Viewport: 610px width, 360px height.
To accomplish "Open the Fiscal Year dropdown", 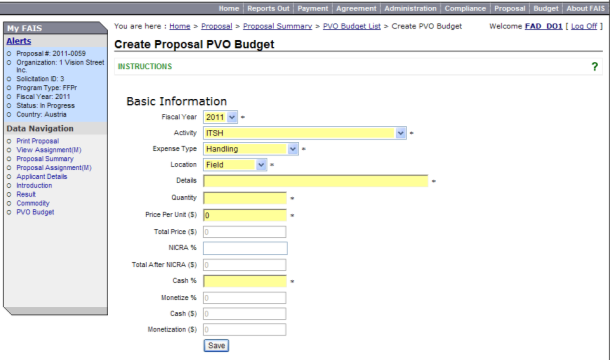I will click(x=220, y=117).
